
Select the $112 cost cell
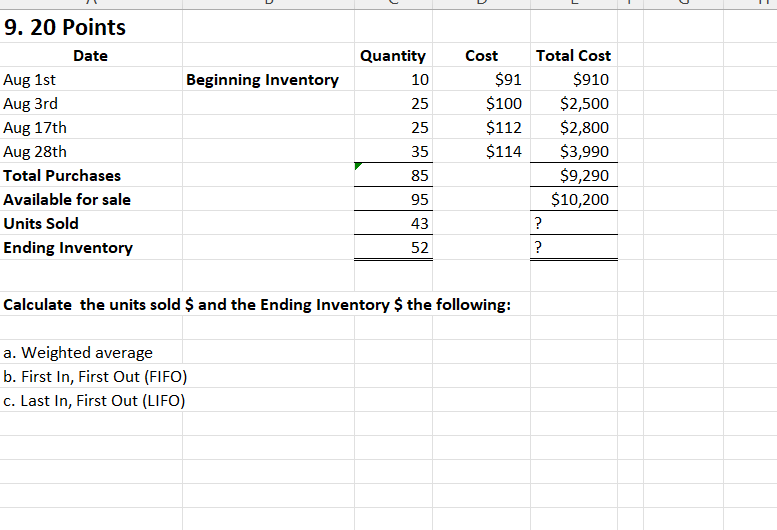481,127
